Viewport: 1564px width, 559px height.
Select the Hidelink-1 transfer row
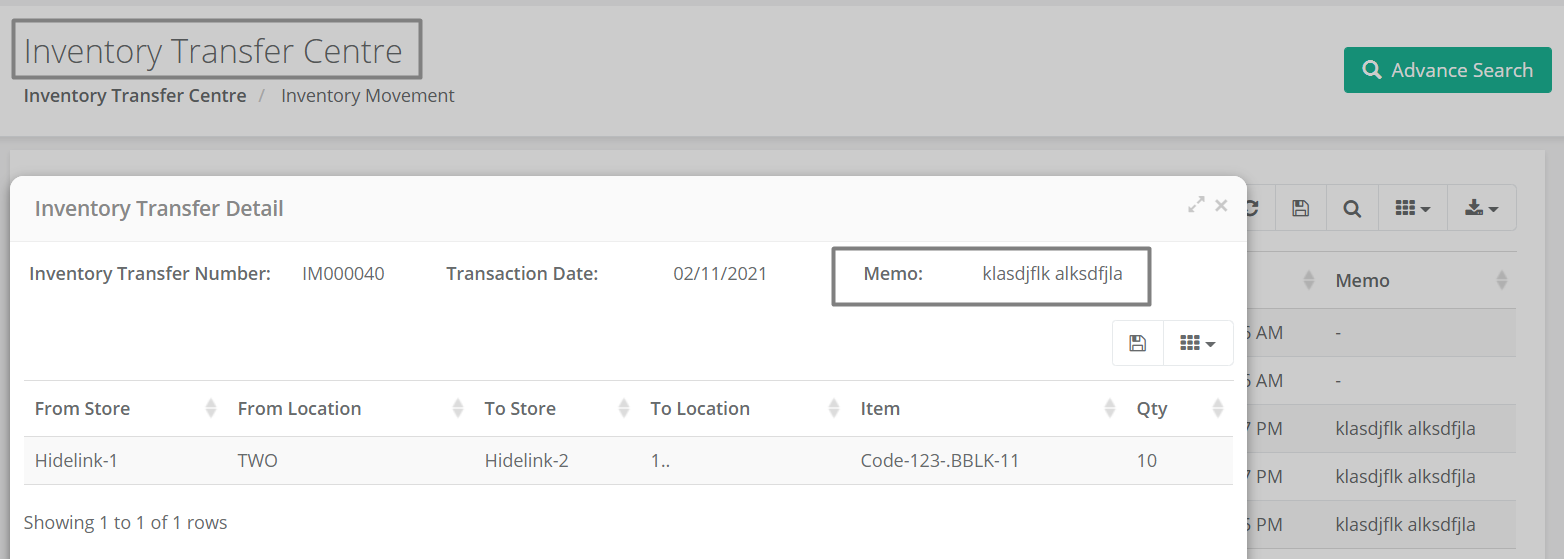click(x=628, y=461)
